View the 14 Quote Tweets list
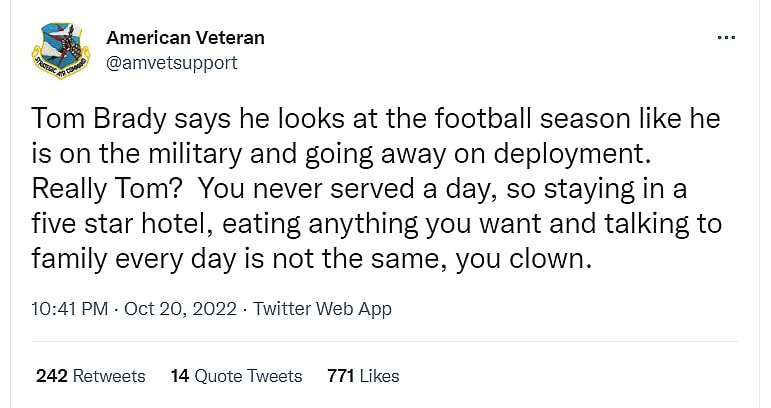The image size is (771, 408). [x=236, y=376]
